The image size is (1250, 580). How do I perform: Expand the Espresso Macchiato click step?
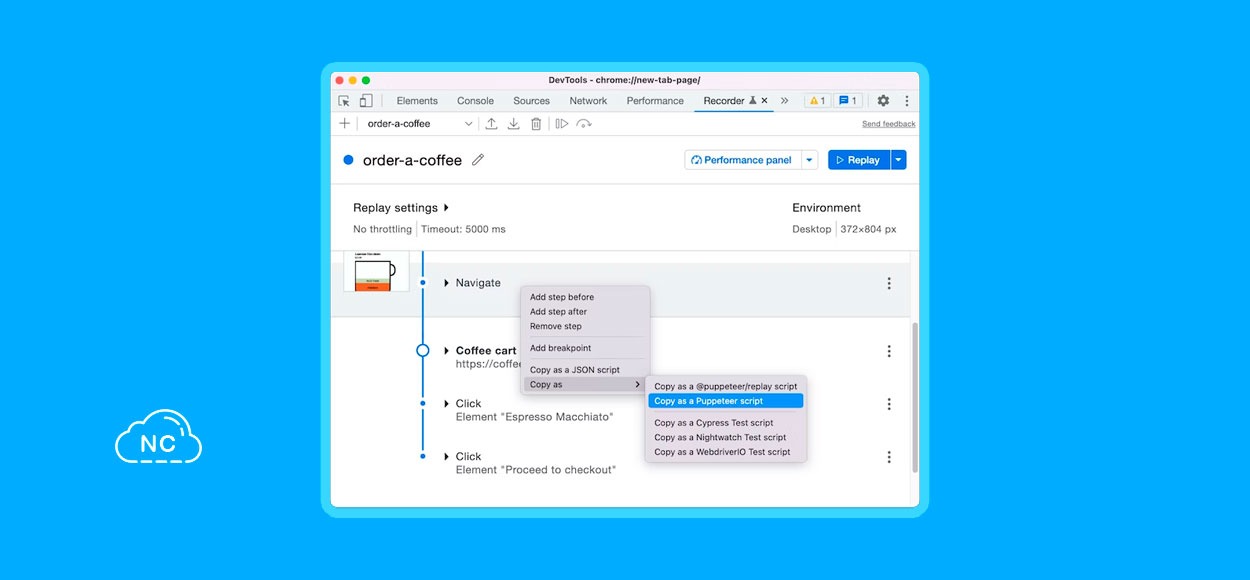pyautogui.click(x=447, y=404)
